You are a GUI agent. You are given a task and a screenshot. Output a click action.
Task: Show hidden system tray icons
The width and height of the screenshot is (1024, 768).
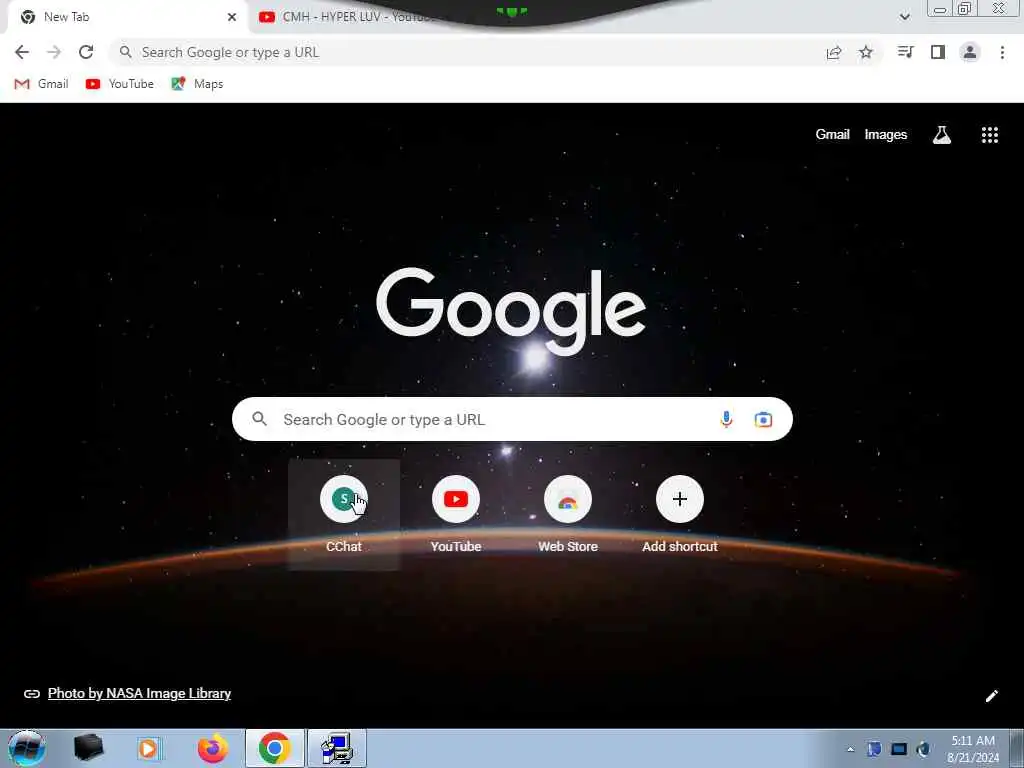(850, 750)
